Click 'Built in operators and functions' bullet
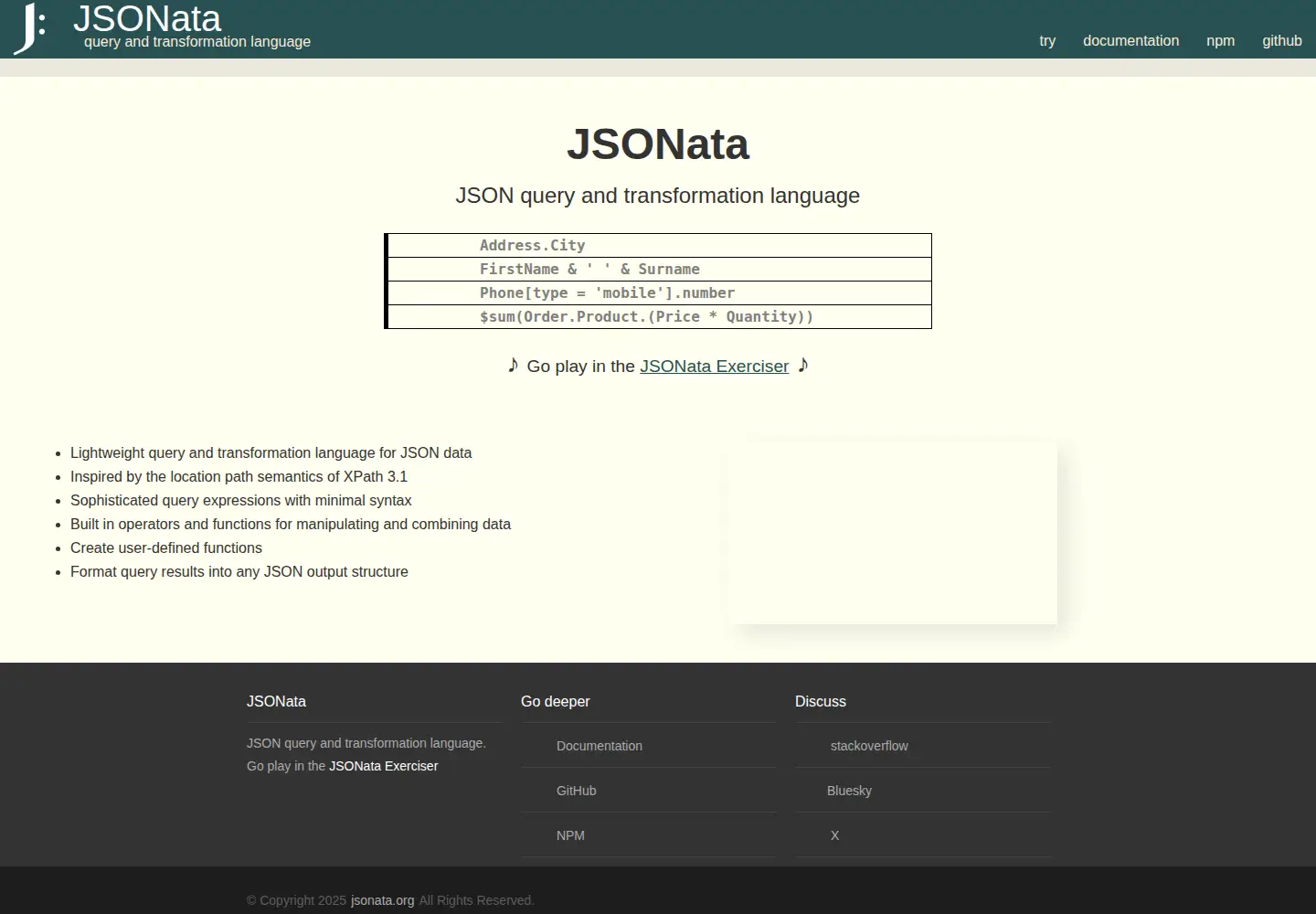 291,524
